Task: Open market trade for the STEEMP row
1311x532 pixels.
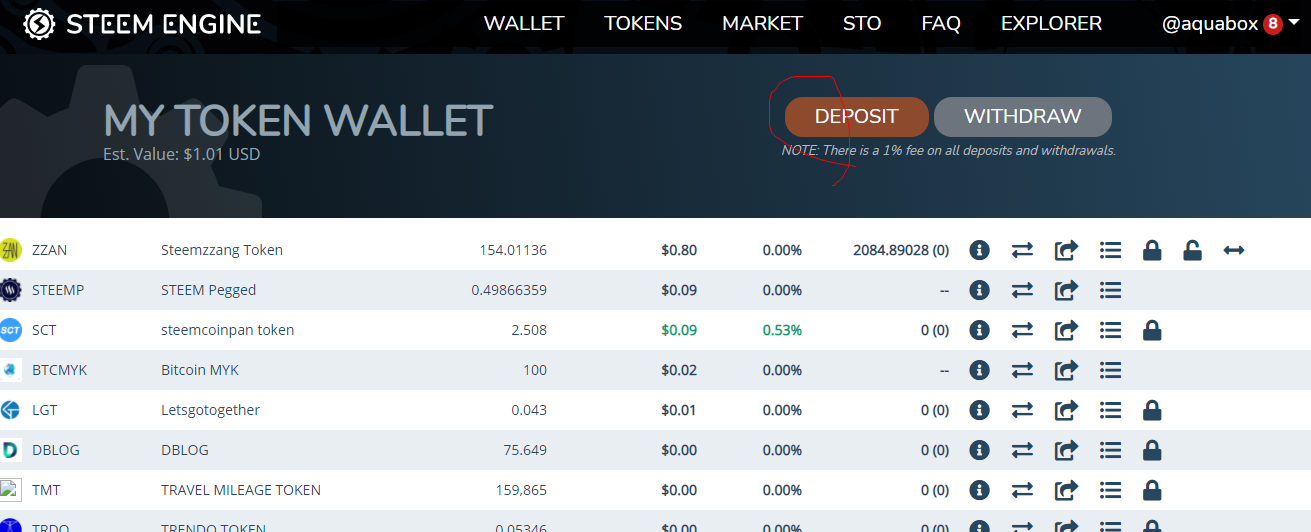Action: 1022,290
